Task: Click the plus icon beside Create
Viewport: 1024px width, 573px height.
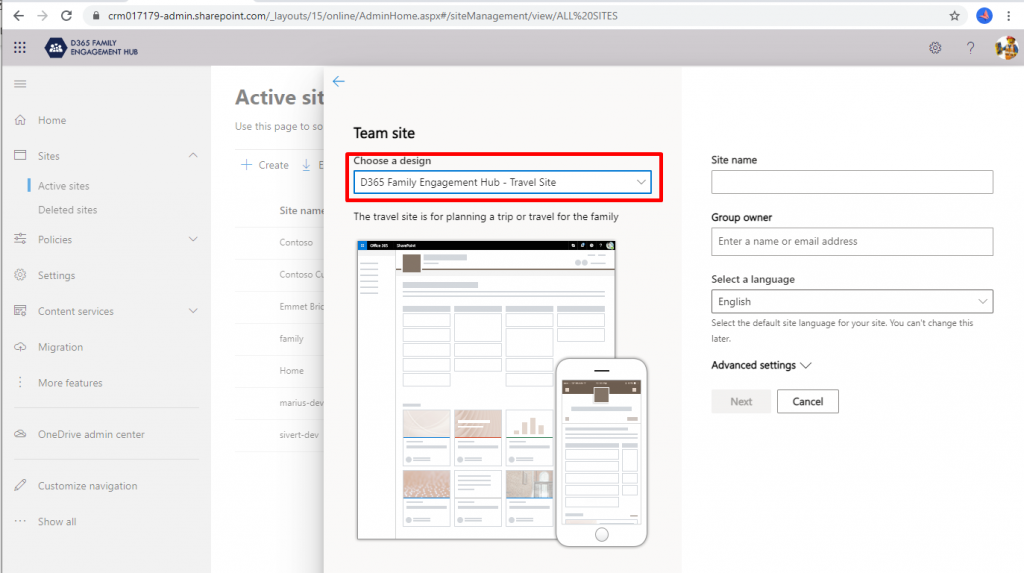Action: 246,165
